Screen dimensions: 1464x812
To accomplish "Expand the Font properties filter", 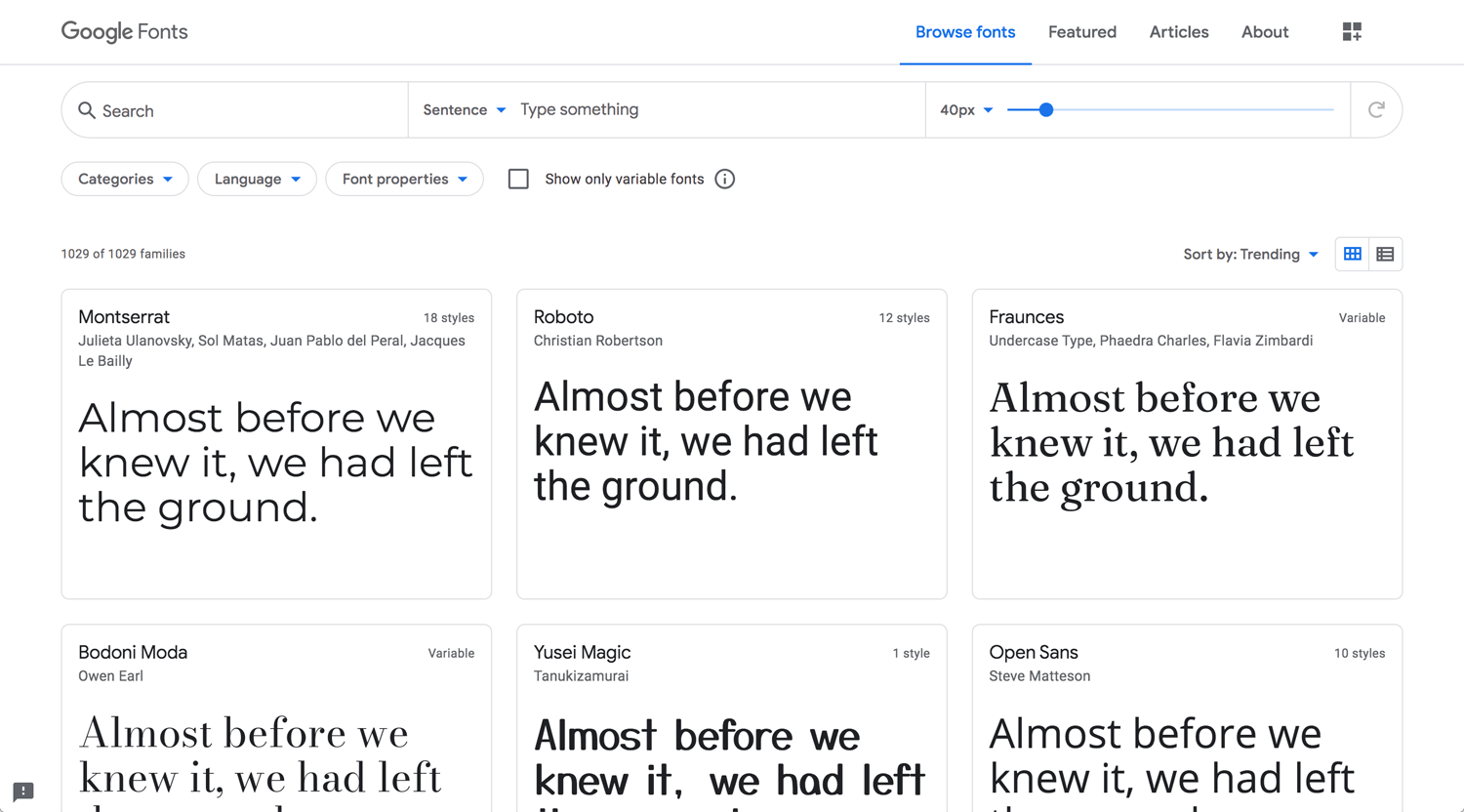I will (x=404, y=179).
